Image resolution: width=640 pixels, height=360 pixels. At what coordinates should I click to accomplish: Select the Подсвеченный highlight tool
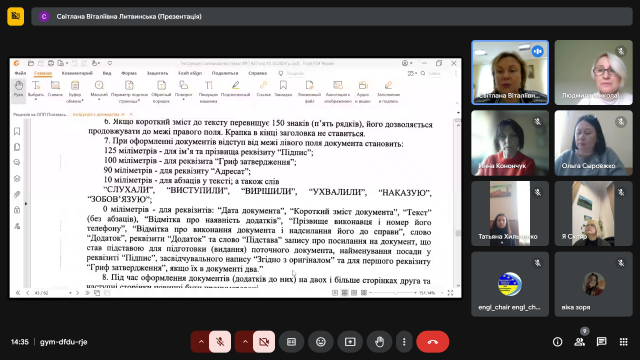point(236,89)
